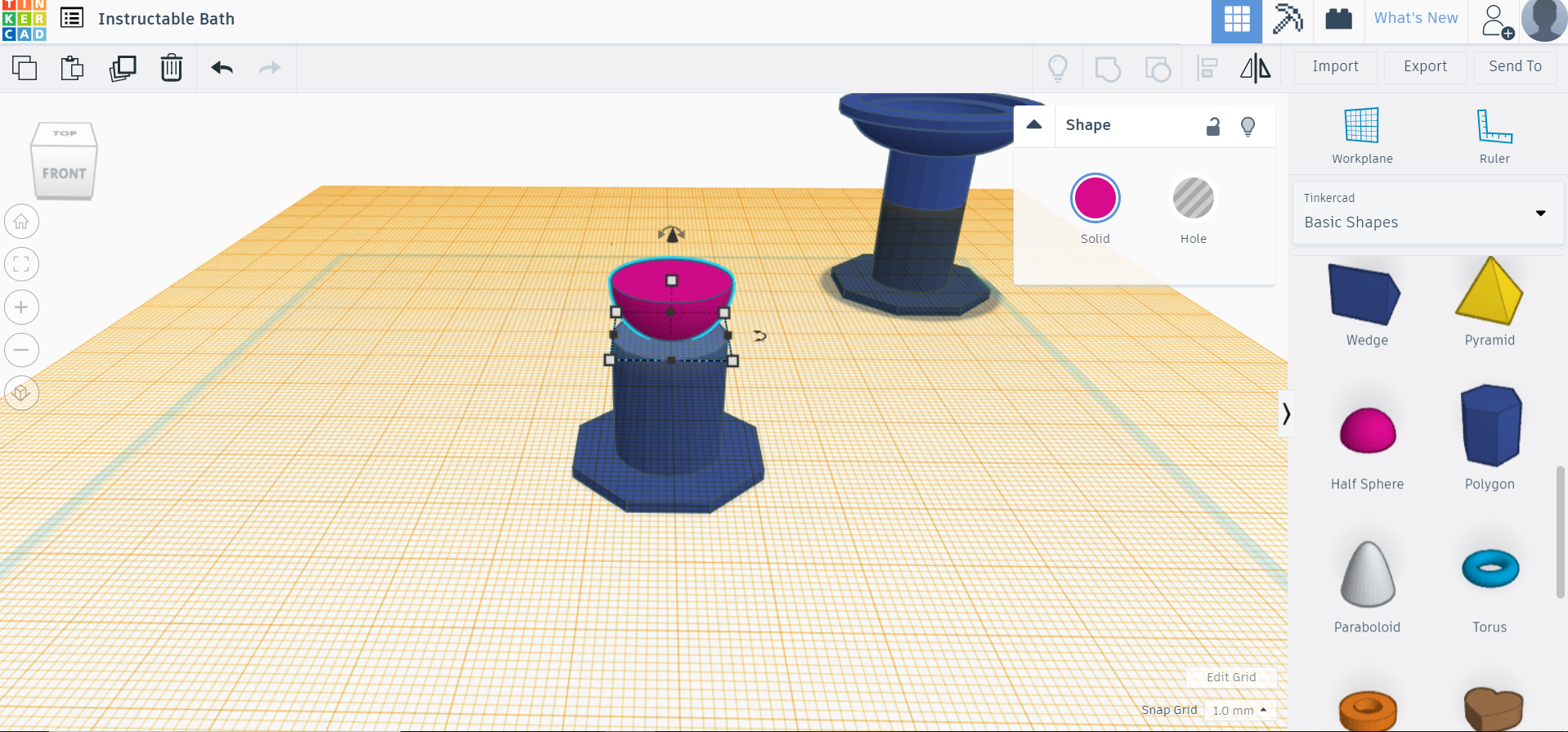Click the Tinkercad logo

pyautogui.click(x=24, y=20)
